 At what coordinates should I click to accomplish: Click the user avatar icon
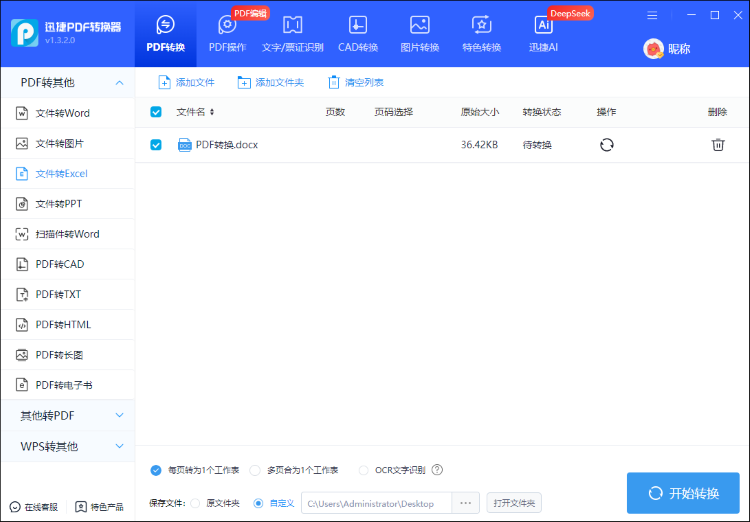[x=653, y=48]
